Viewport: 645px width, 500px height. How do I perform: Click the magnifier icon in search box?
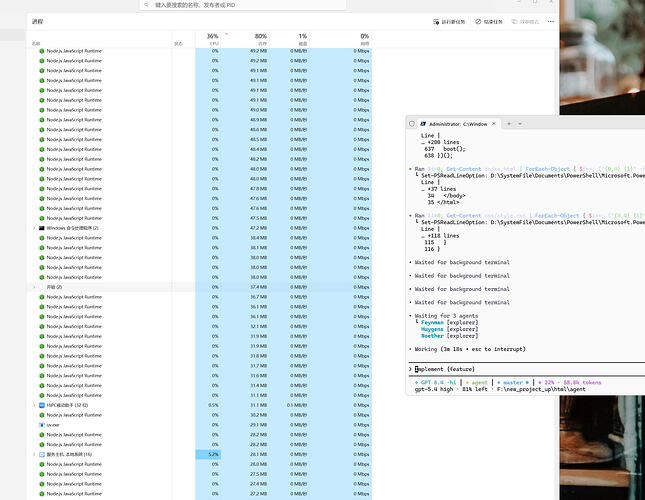(x=146, y=5)
